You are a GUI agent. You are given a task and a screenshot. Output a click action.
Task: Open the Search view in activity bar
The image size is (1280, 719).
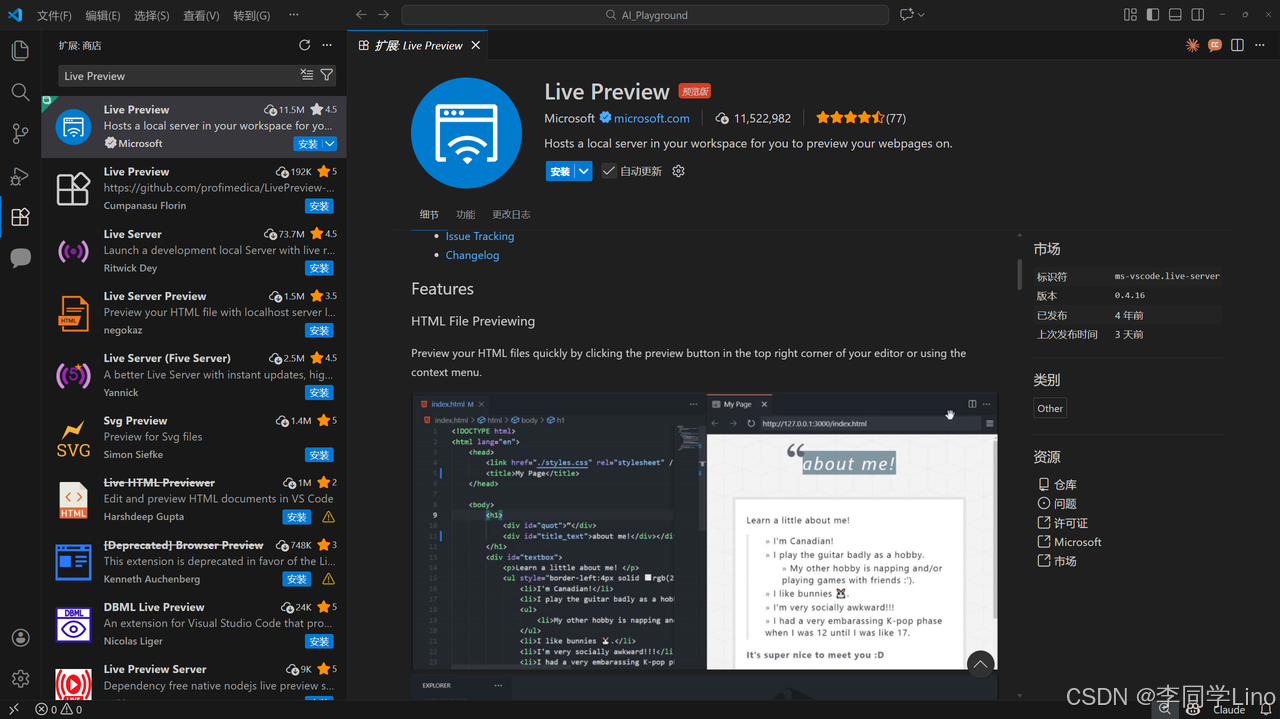tap(20, 92)
